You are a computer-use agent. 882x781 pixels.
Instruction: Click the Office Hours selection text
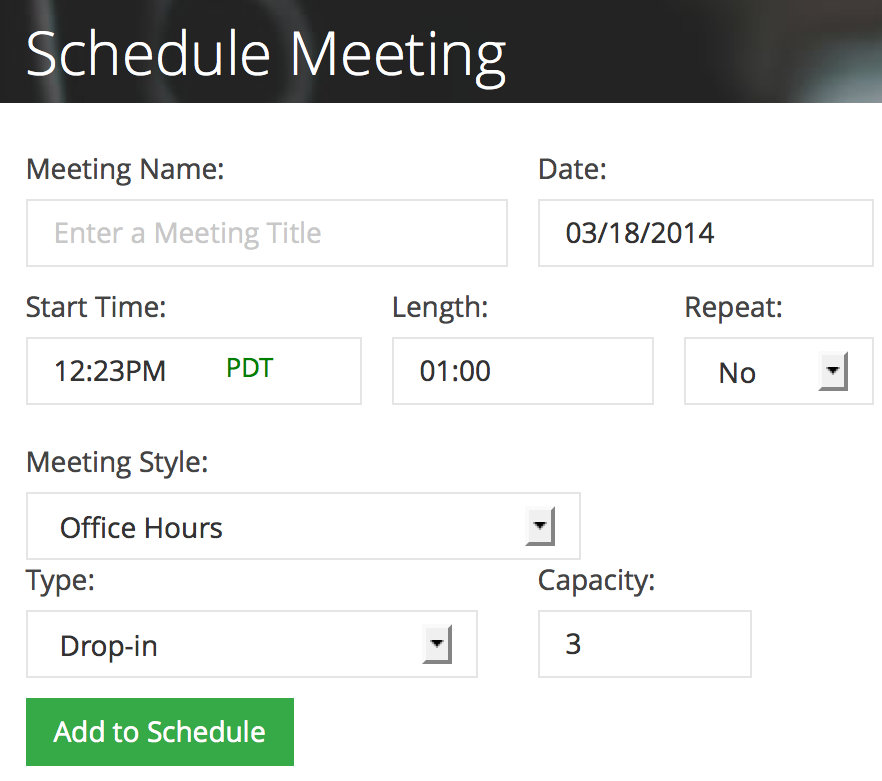(141, 528)
